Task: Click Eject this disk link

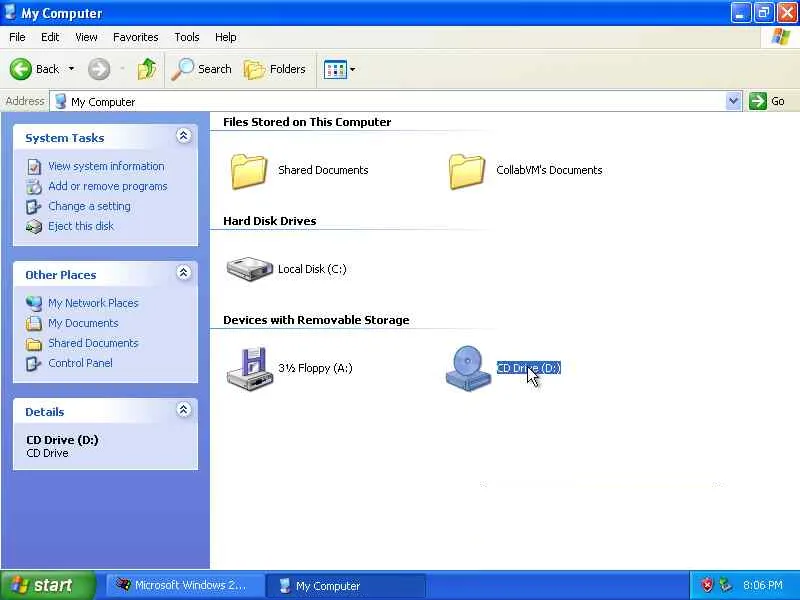Action: click(x=81, y=226)
